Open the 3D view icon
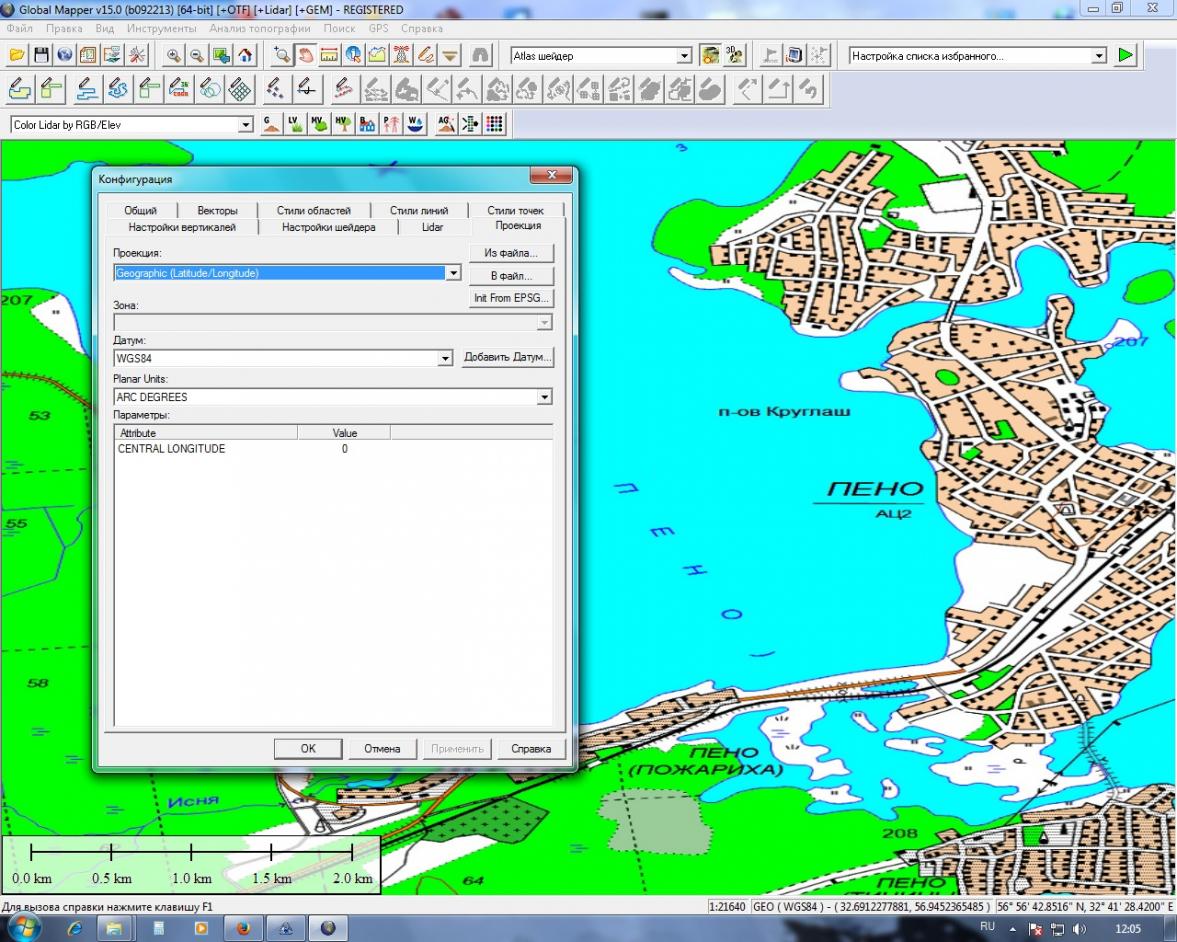This screenshot has width=1177, height=942. coord(735,55)
